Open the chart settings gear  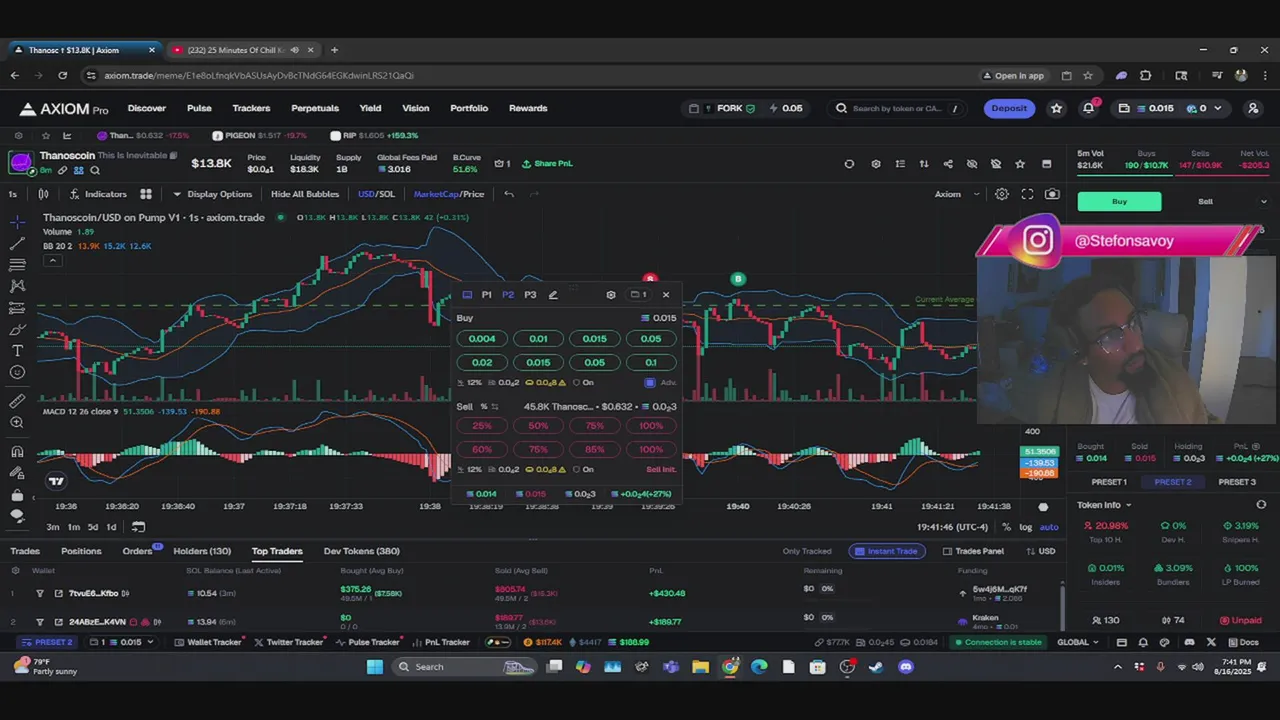click(x=1001, y=194)
